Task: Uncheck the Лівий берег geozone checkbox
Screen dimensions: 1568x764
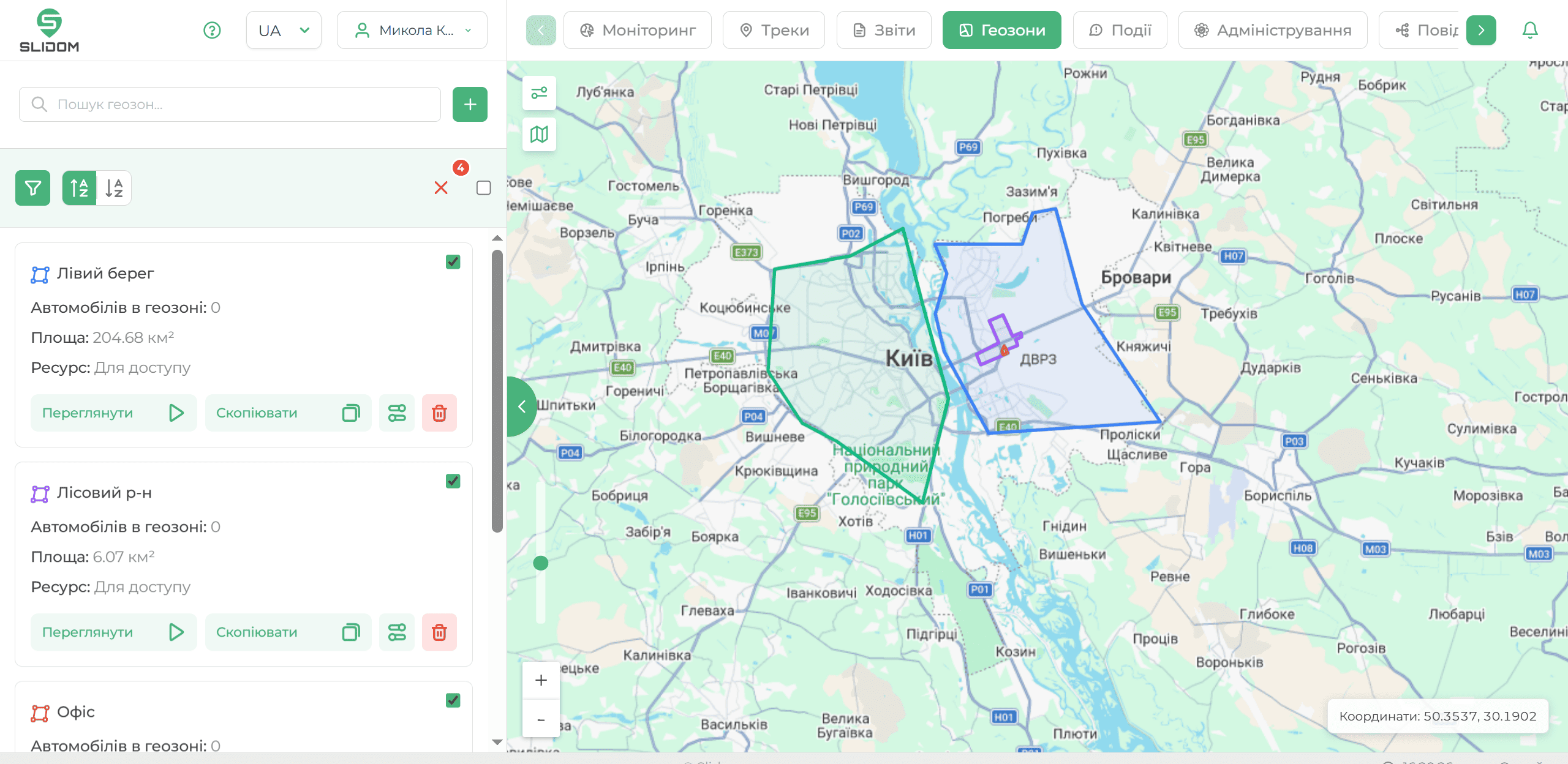Action: coord(453,262)
